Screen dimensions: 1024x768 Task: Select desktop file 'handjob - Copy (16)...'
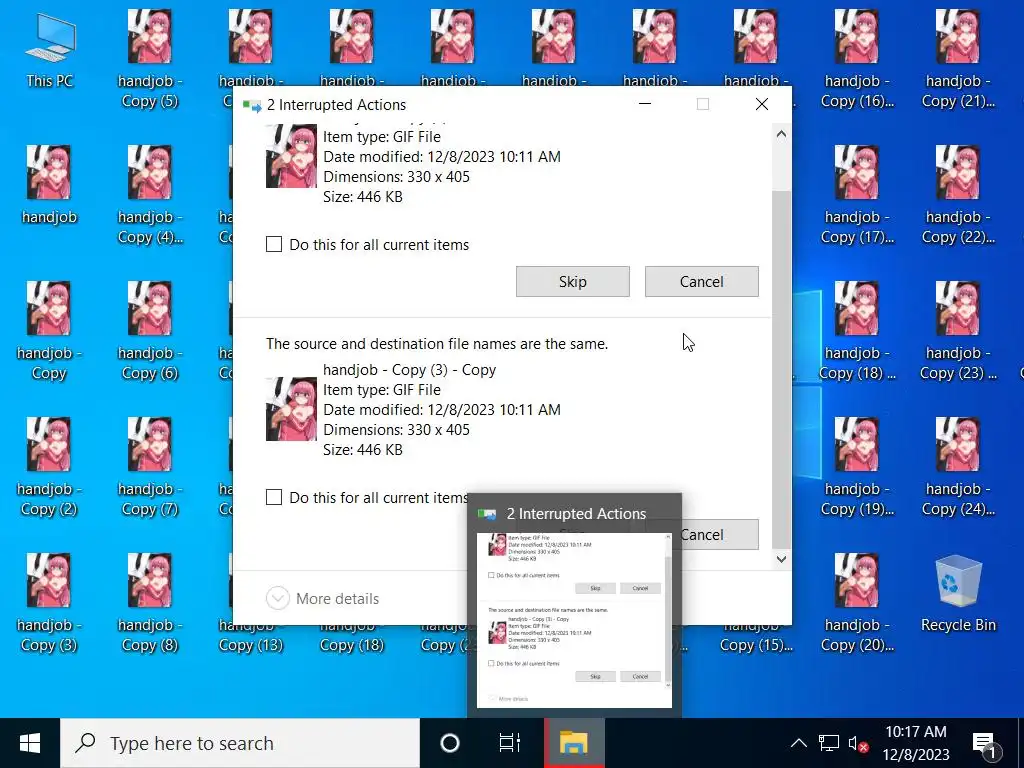click(x=857, y=59)
